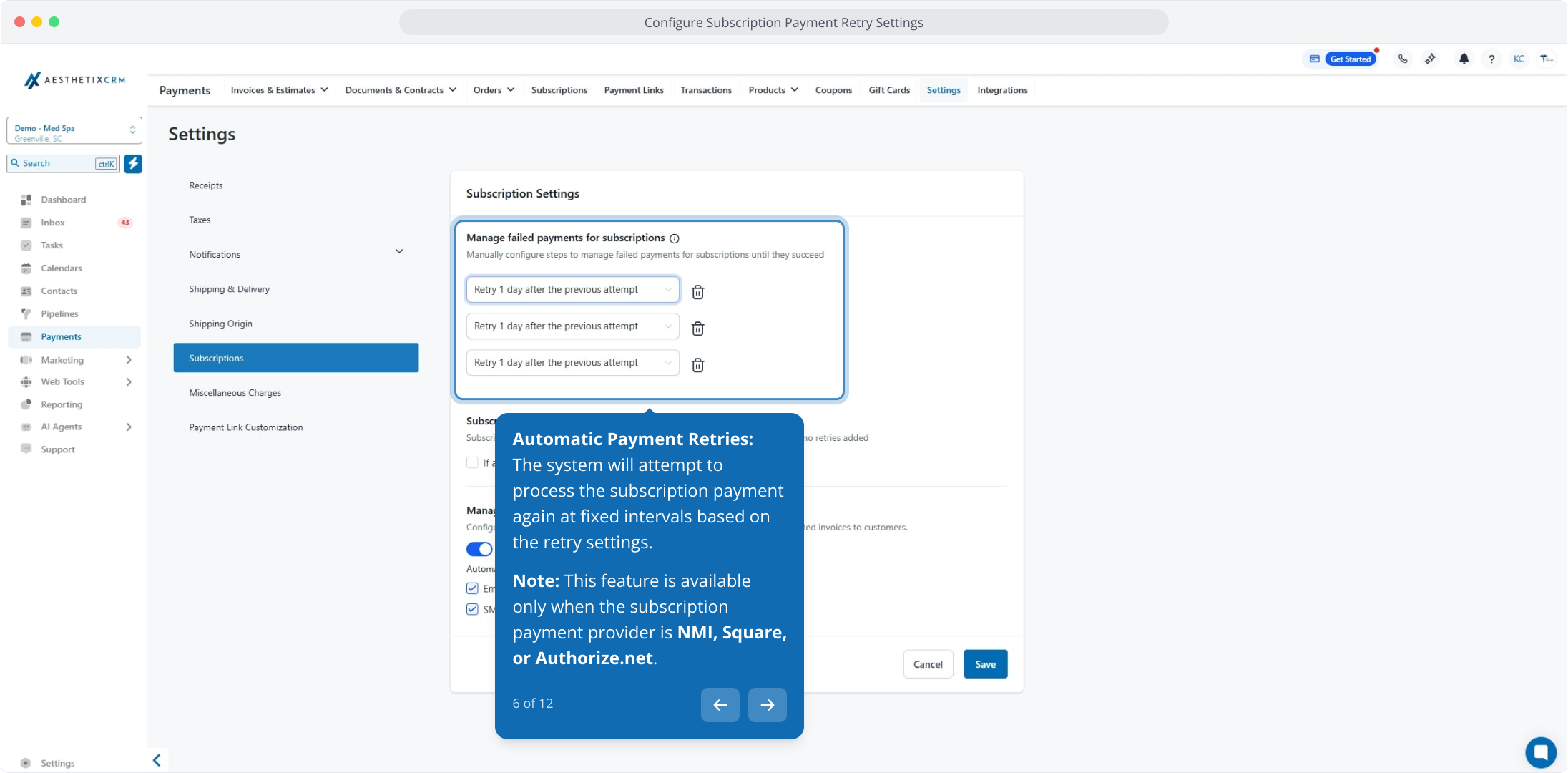Click the help question mark icon
The width and height of the screenshot is (1568, 773).
pyautogui.click(x=1491, y=59)
